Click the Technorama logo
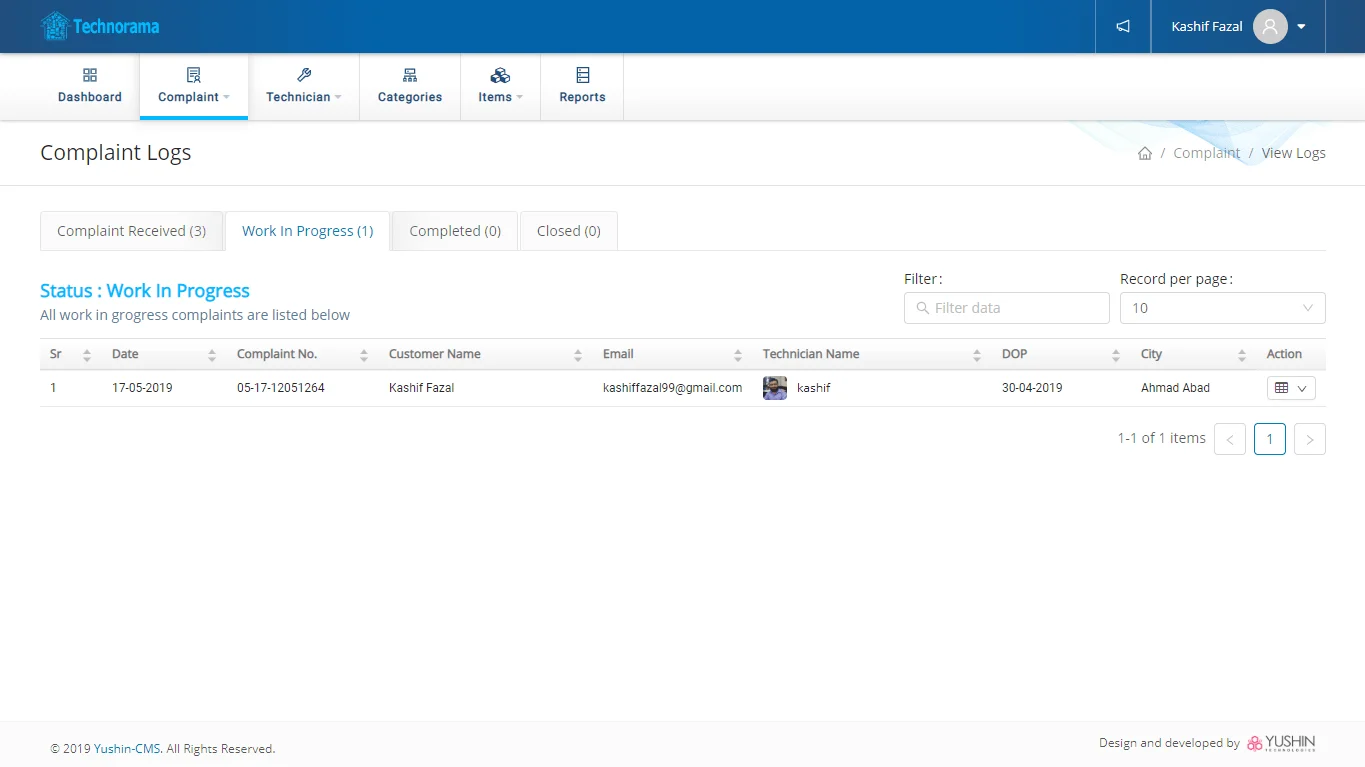1365x767 pixels. click(100, 27)
